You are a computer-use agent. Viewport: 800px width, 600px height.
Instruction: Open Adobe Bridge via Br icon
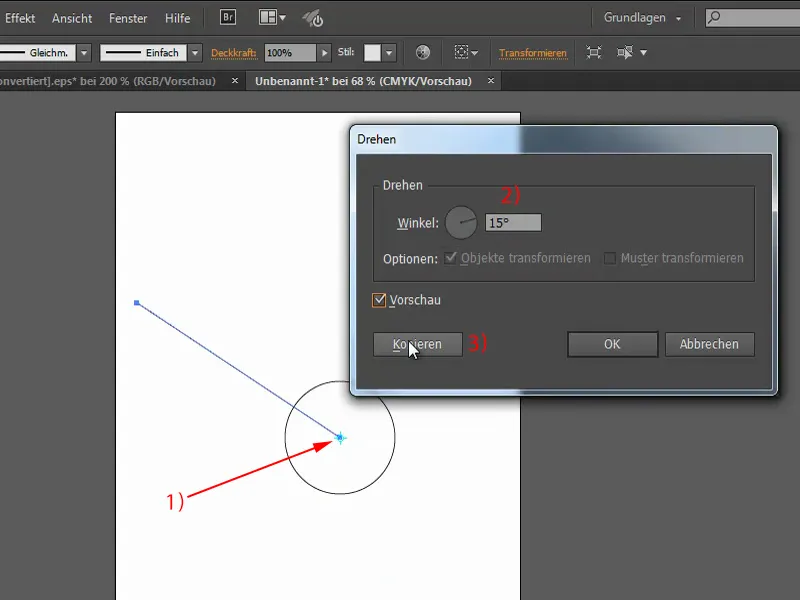(228, 17)
